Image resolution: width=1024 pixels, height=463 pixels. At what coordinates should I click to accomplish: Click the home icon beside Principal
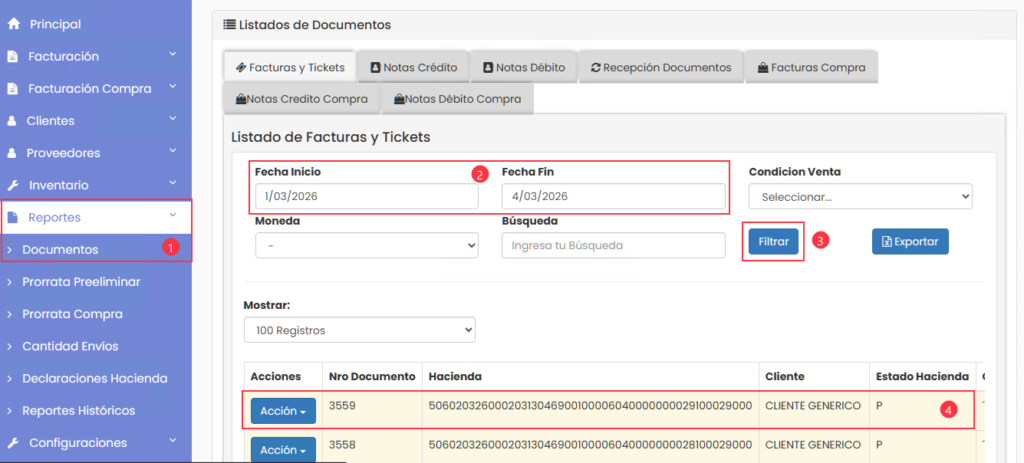[12, 24]
